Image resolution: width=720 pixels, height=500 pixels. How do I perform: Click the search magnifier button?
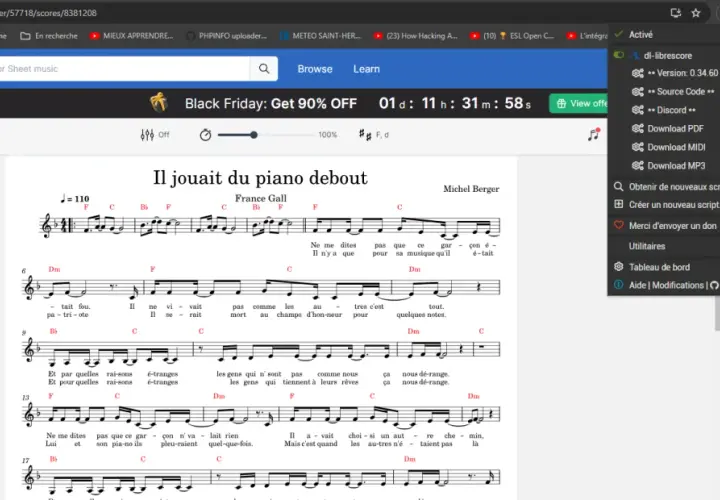click(x=264, y=69)
